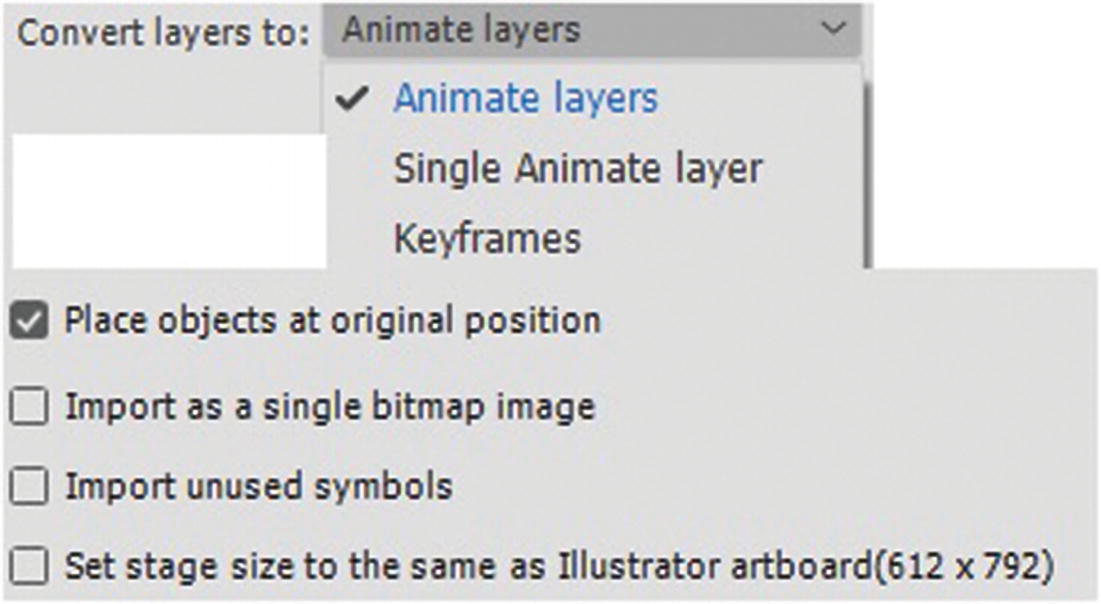
Task: Click the "Import unused symbols" checkbox square
Action: tap(31, 485)
